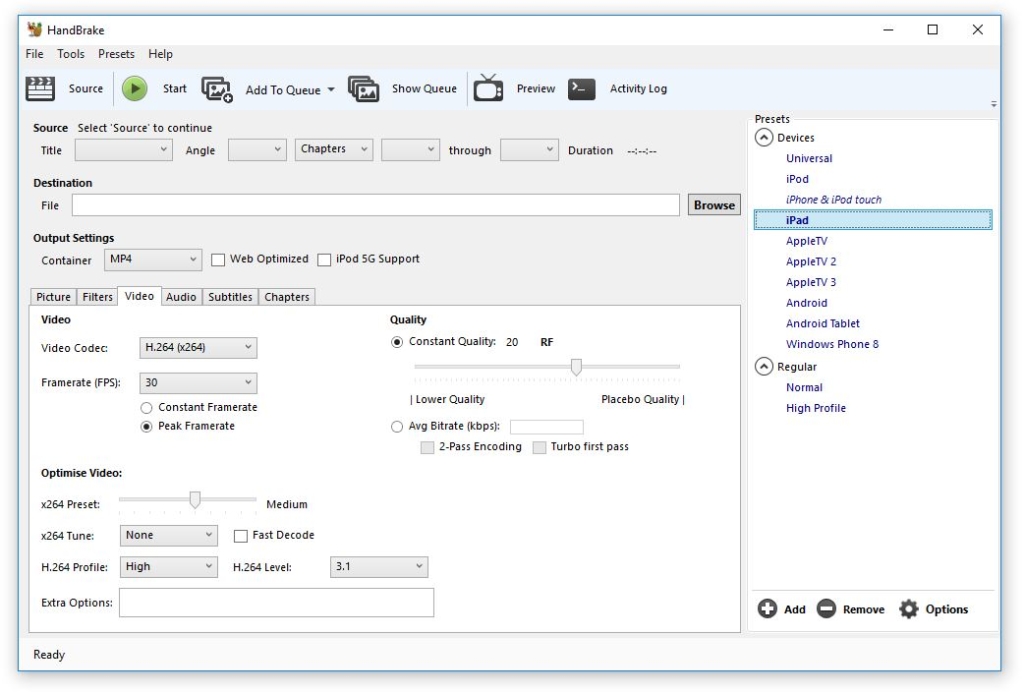Switch to the Audio tab
This screenshot has width=1024, height=694.
pyautogui.click(x=180, y=297)
